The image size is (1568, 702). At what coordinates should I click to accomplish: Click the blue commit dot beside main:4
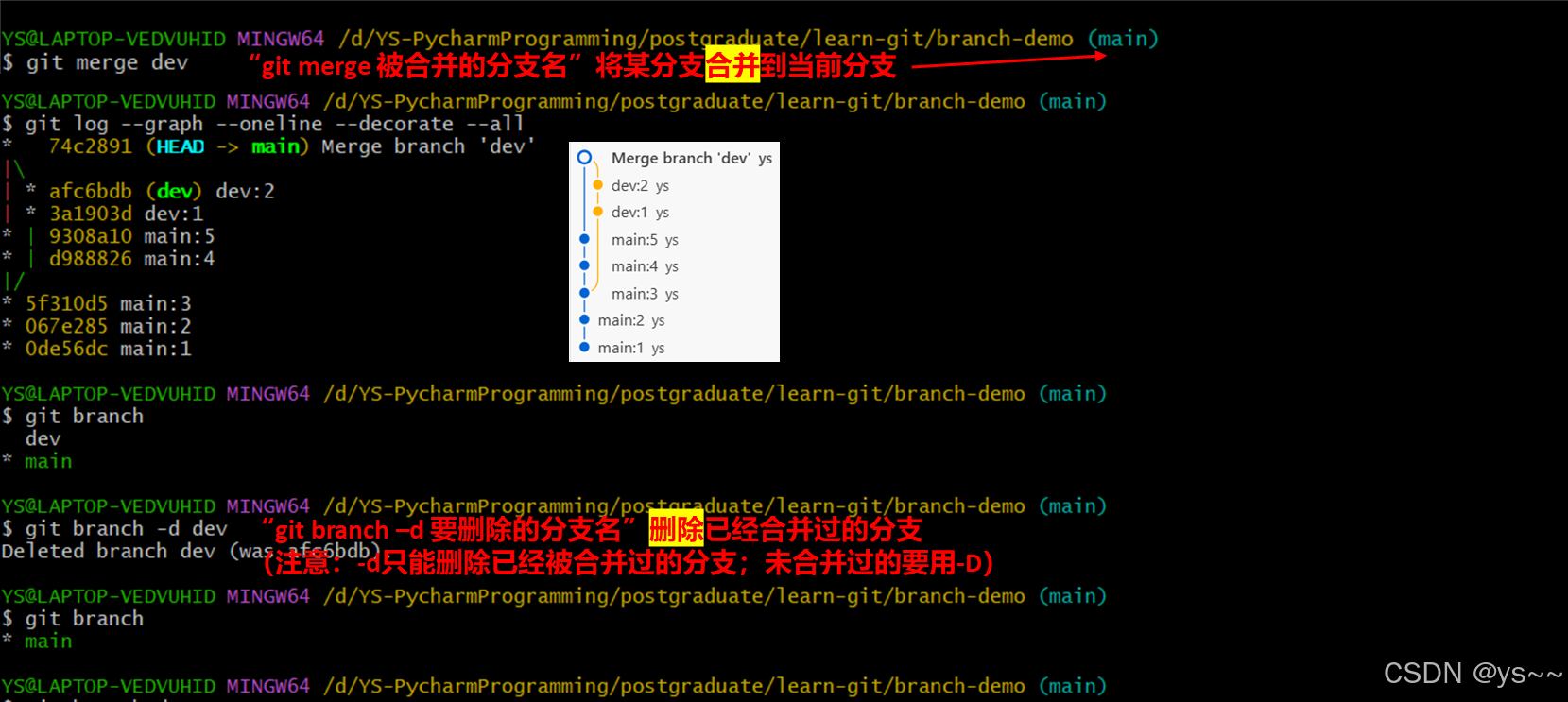point(584,265)
